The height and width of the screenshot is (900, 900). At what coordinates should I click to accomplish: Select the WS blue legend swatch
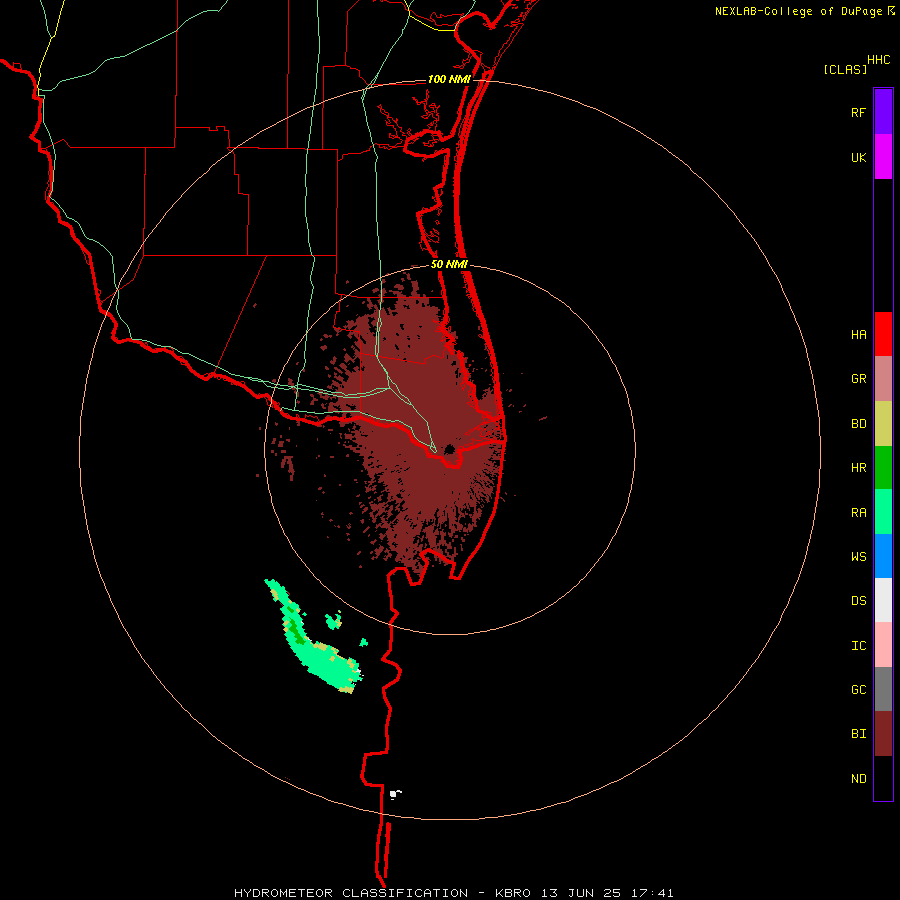(883, 556)
